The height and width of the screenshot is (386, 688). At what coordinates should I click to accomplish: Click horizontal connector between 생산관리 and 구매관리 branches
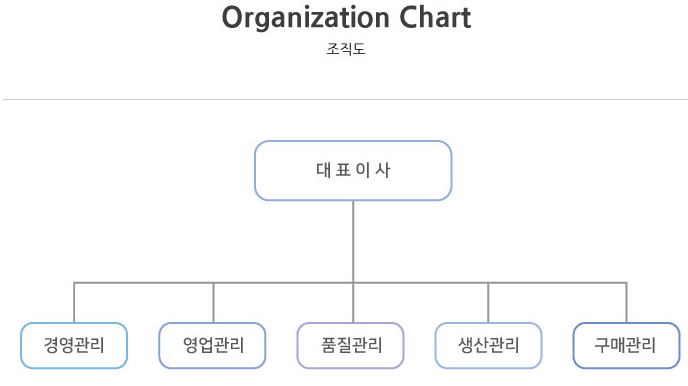(557, 282)
